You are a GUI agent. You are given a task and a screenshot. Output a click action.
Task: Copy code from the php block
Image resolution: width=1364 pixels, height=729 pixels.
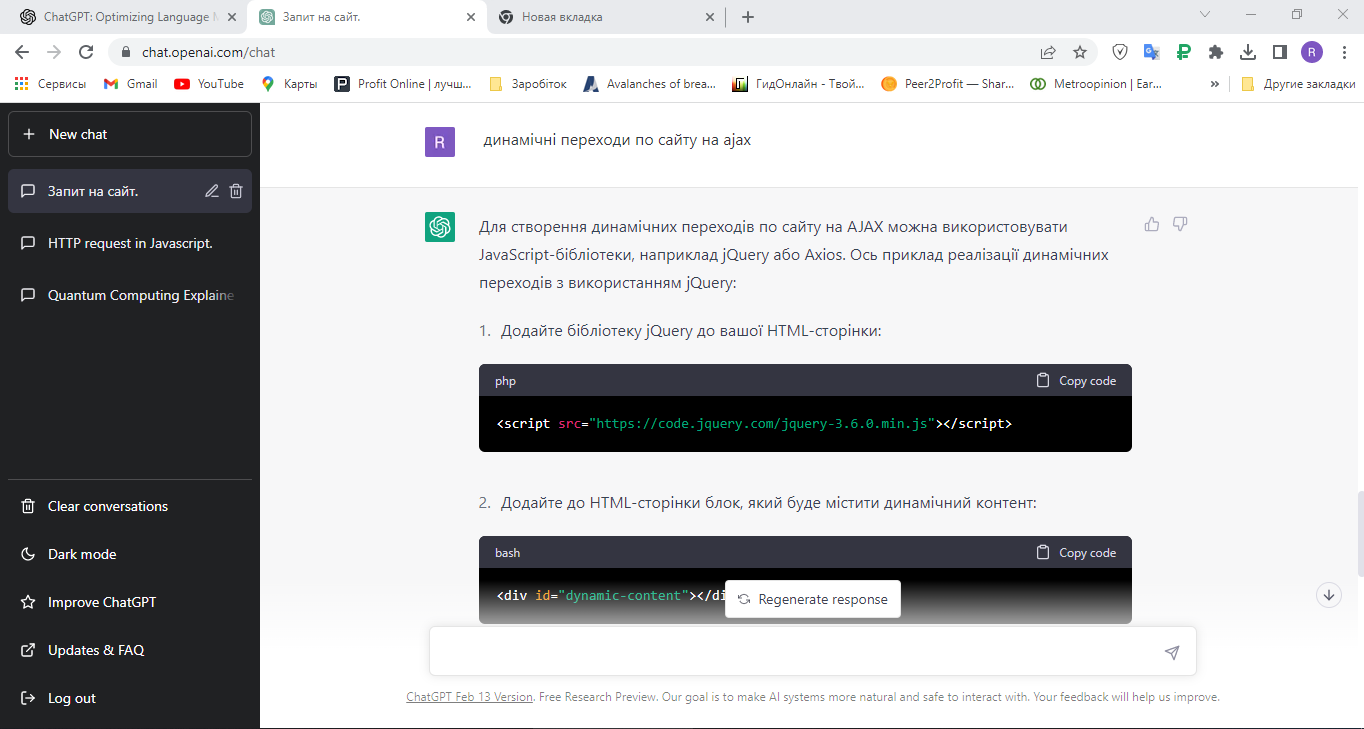(x=1076, y=380)
